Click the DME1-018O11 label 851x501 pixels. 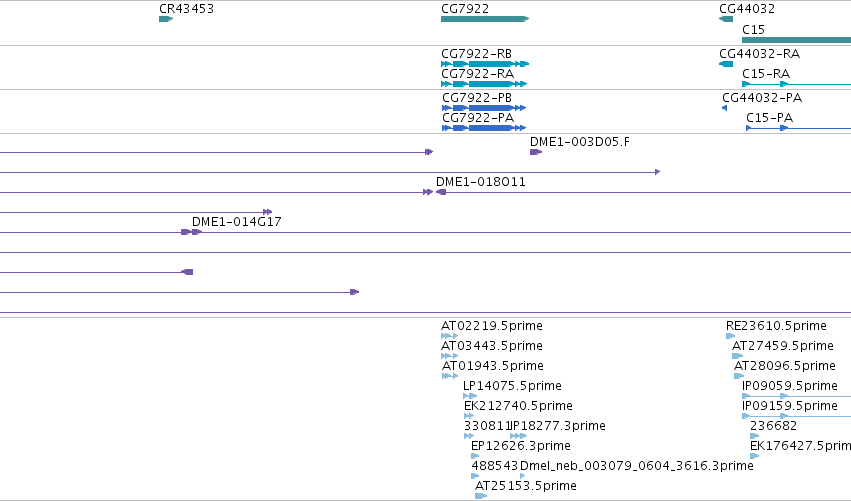point(481,182)
